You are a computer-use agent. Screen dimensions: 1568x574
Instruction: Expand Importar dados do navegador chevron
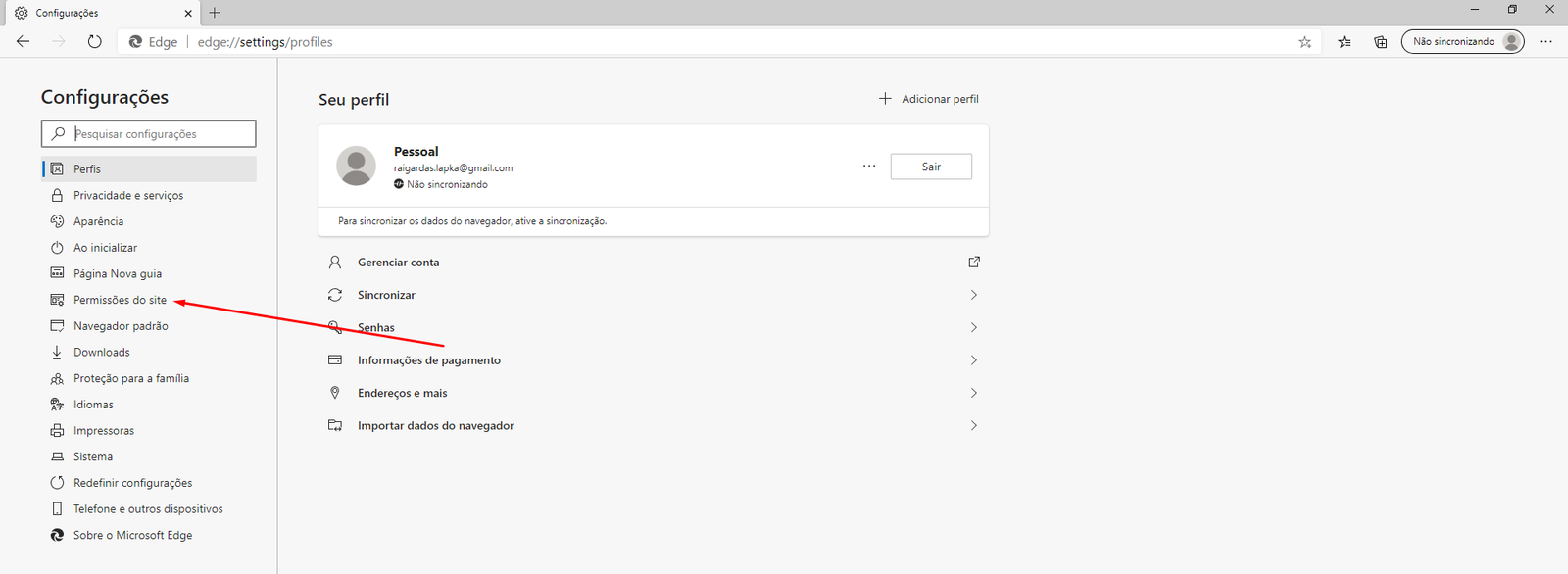(x=973, y=426)
